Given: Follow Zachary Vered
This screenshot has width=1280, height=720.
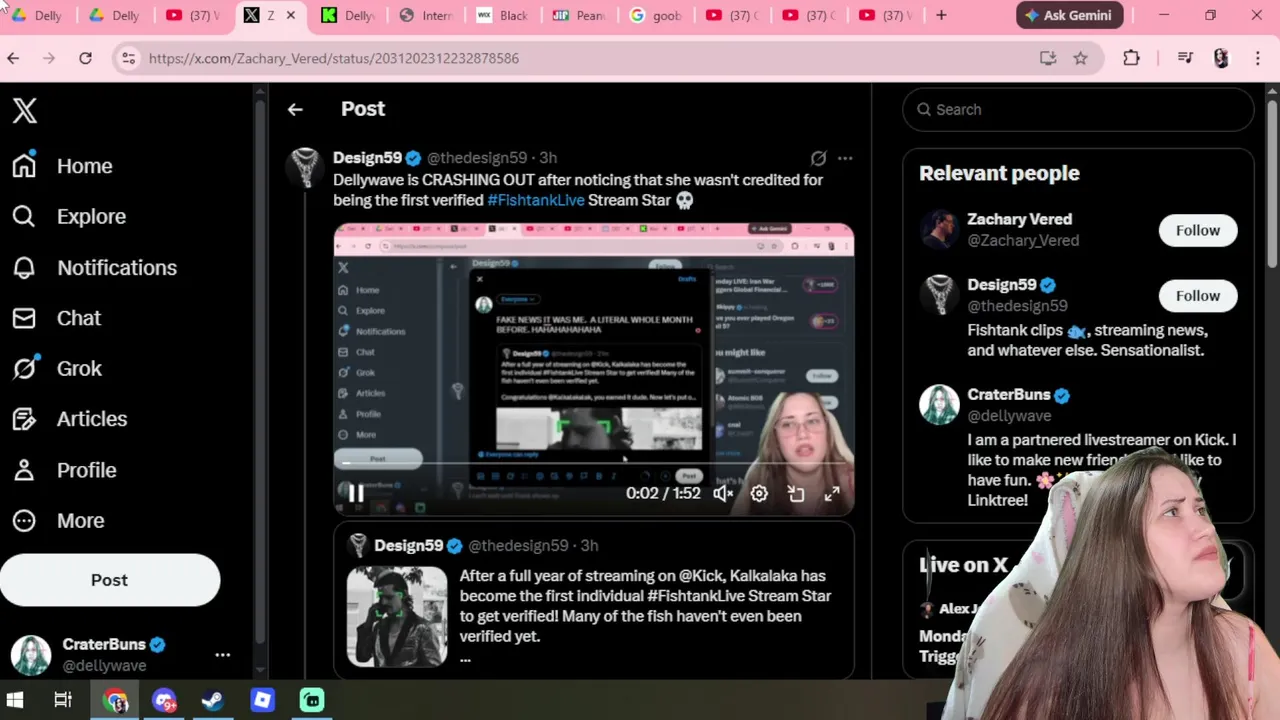Looking at the screenshot, I should point(1197,230).
